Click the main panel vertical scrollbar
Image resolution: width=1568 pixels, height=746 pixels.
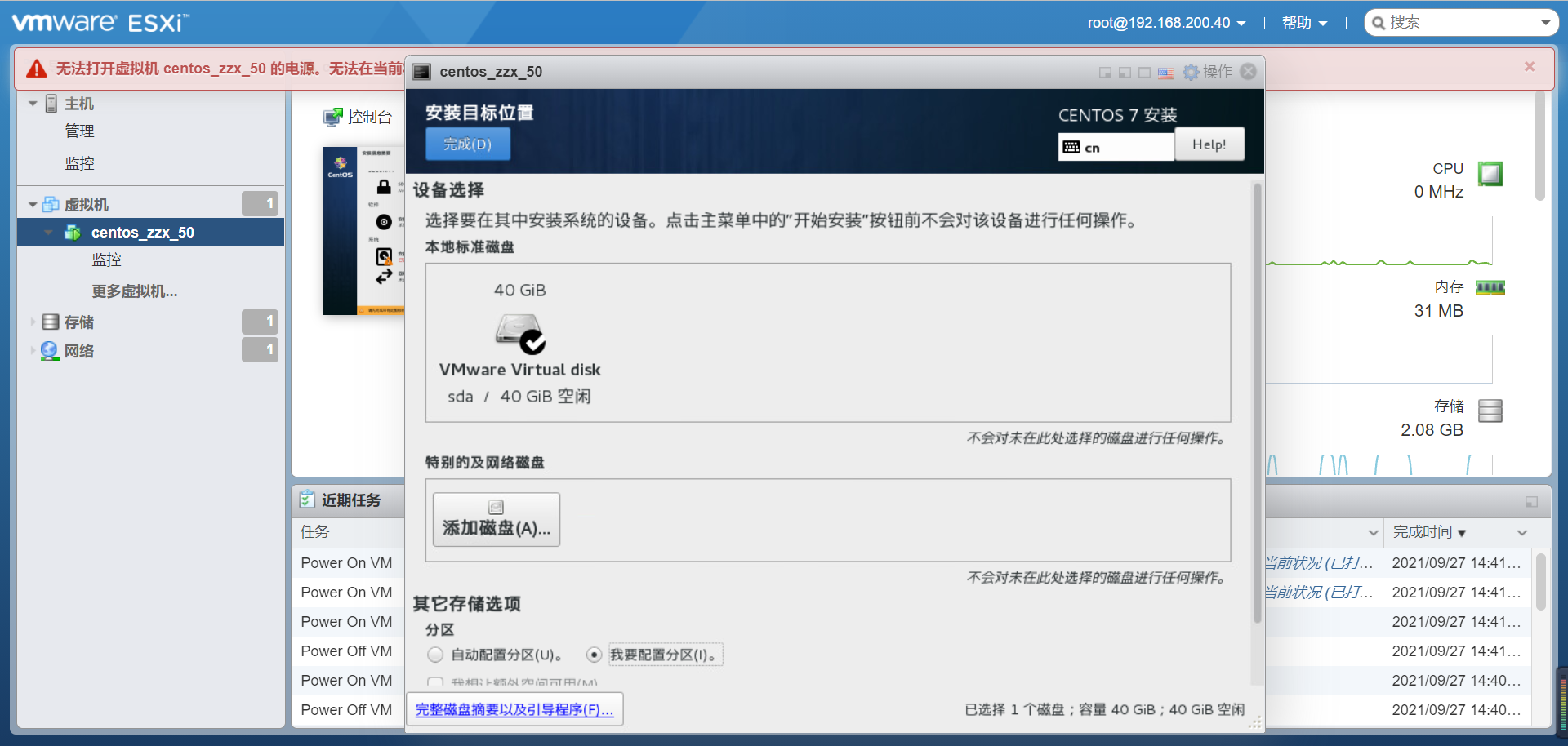point(1539,145)
